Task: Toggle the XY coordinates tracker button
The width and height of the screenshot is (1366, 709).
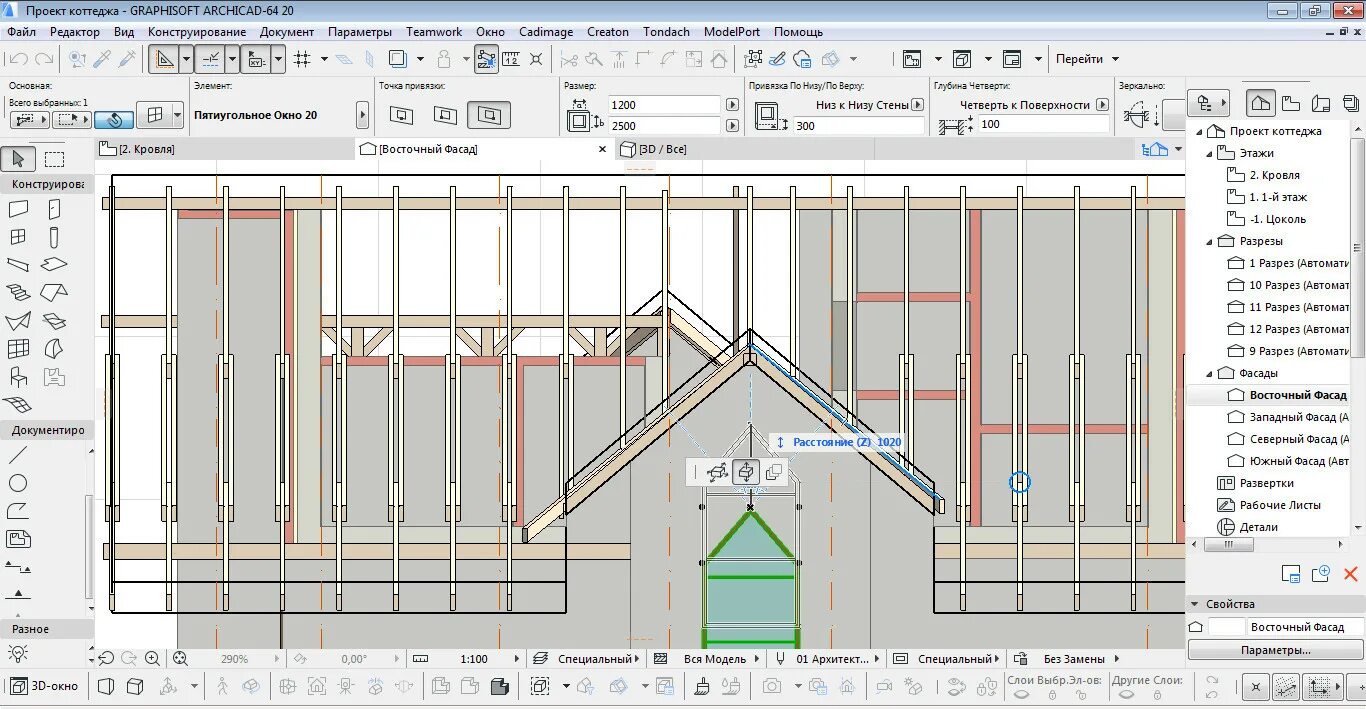Action: (x=254, y=59)
